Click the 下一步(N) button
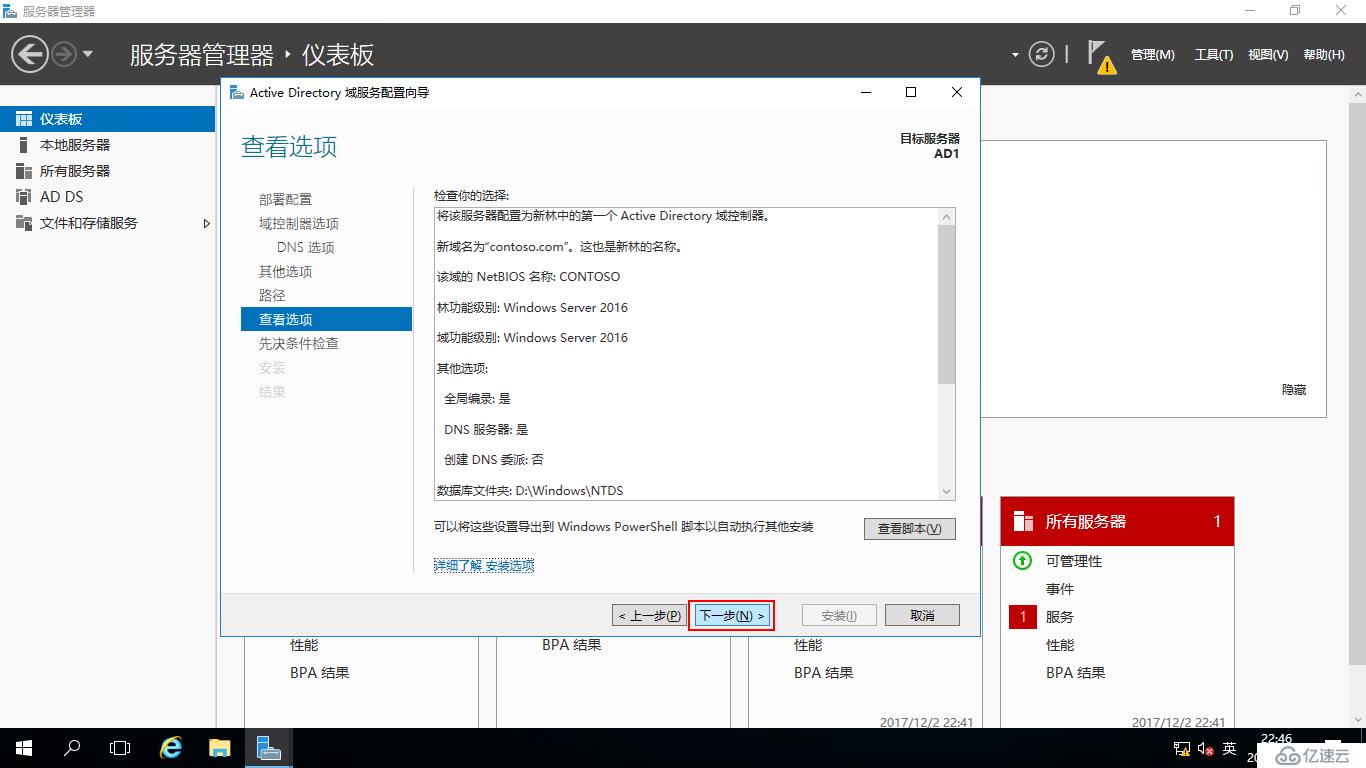1366x768 pixels. pos(732,615)
